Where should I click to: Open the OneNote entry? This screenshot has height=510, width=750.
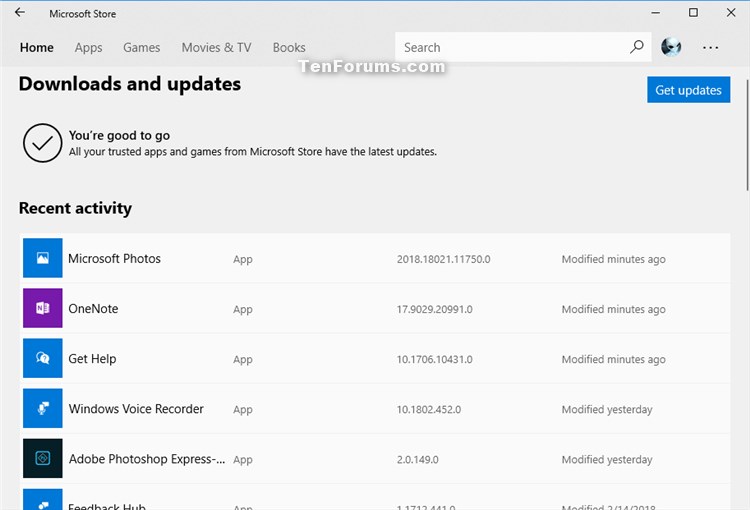pyautogui.click(x=376, y=309)
